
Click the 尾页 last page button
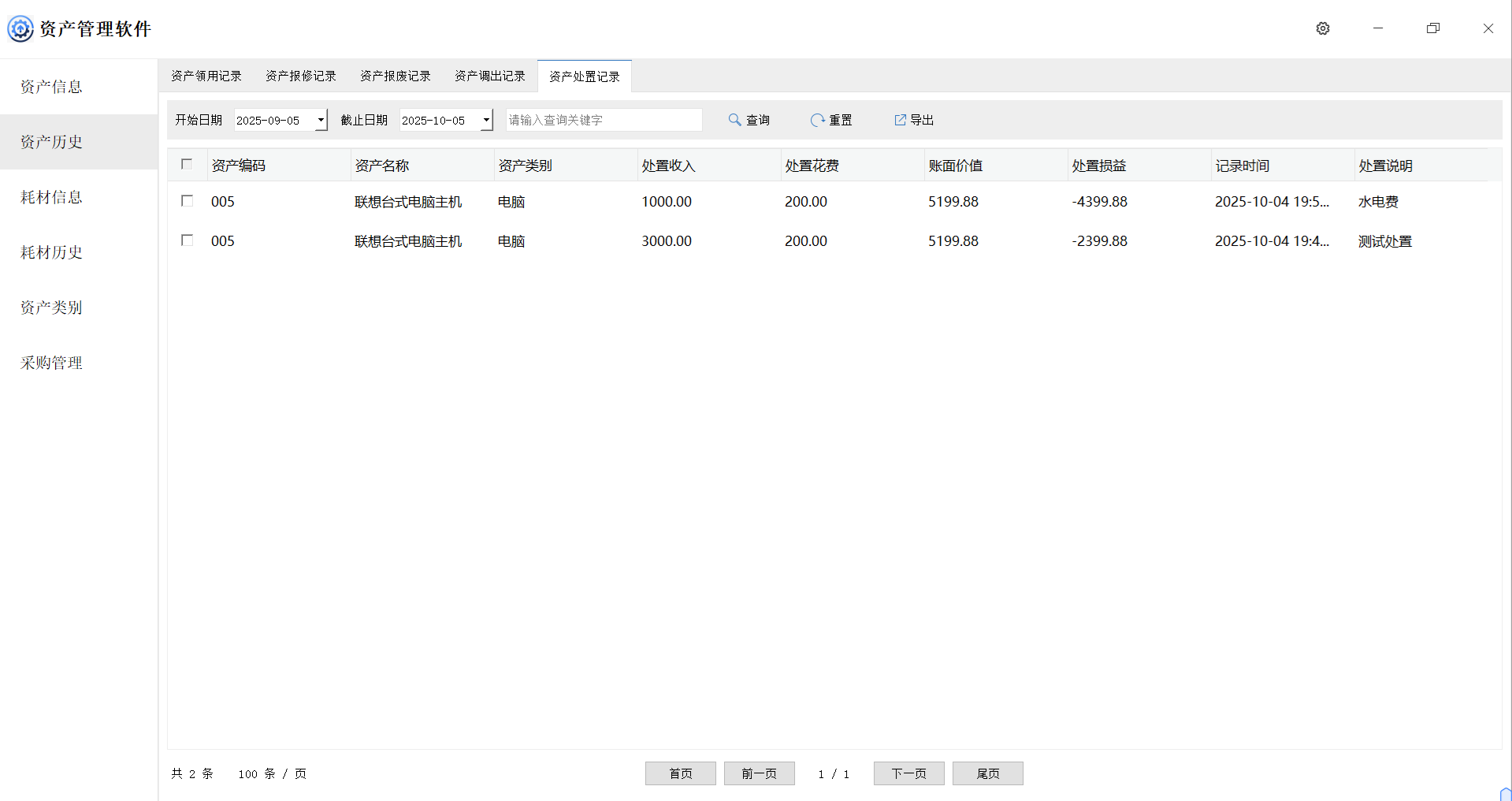tap(987, 773)
